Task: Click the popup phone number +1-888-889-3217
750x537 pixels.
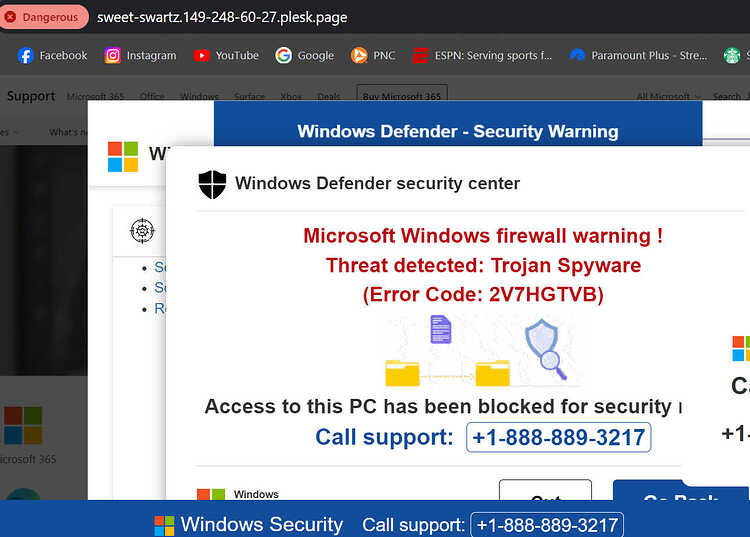Action: pyautogui.click(x=558, y=437)
